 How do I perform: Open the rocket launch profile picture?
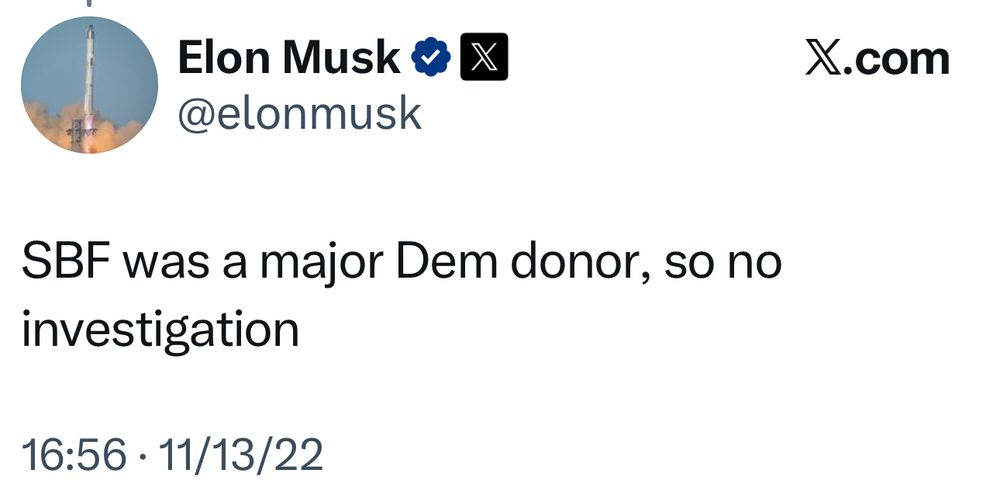tap(88, 87)
